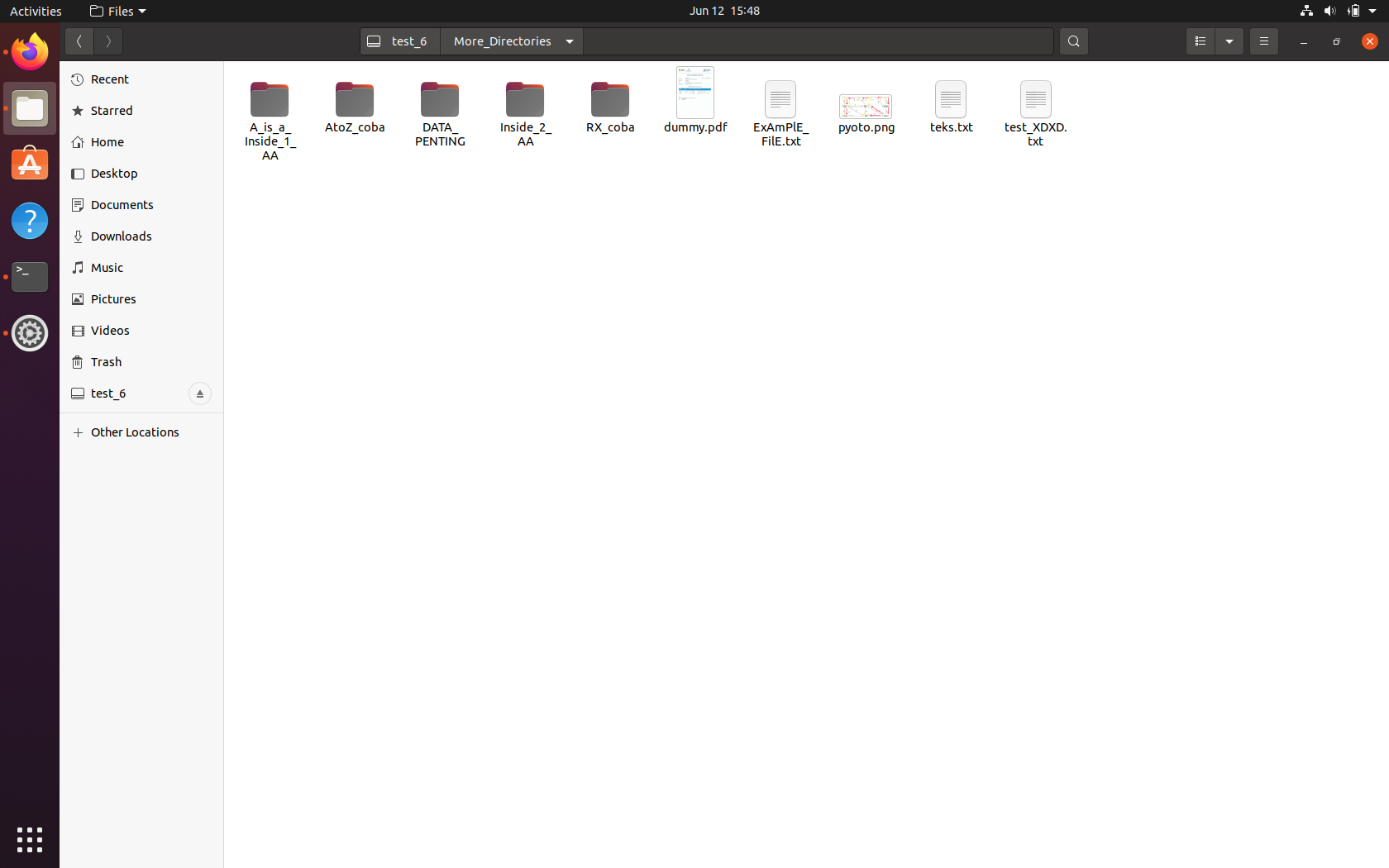
Task: Eject the test_6 drive
Action: tap(199, 393)
